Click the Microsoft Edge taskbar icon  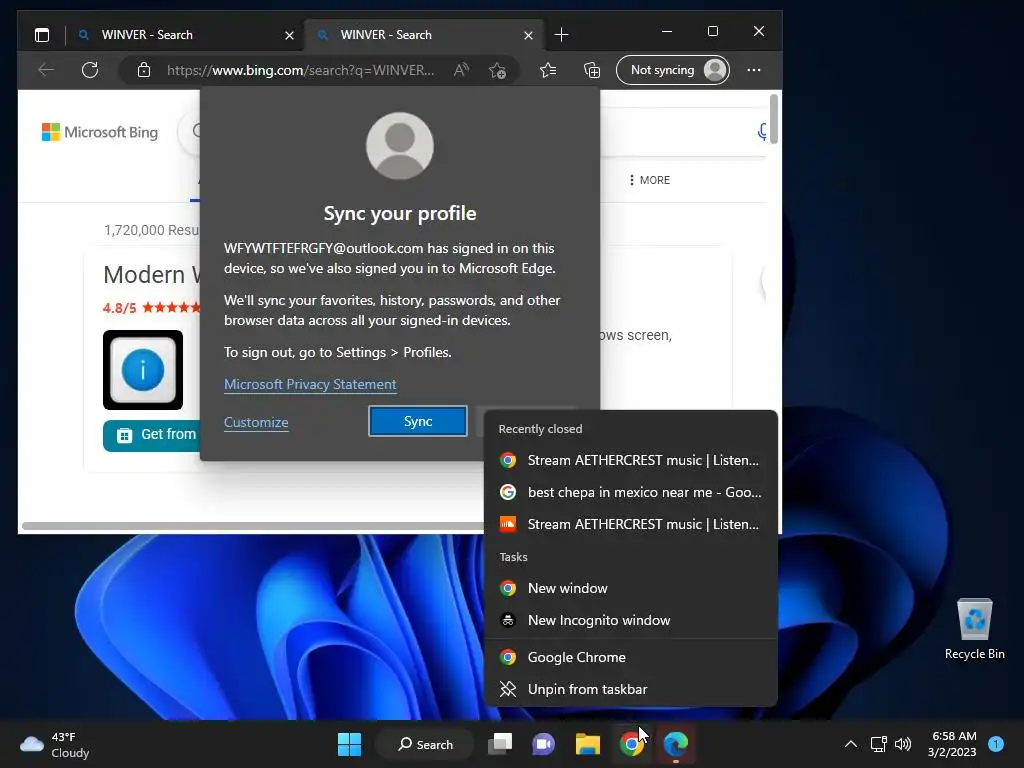click(676, 744)
